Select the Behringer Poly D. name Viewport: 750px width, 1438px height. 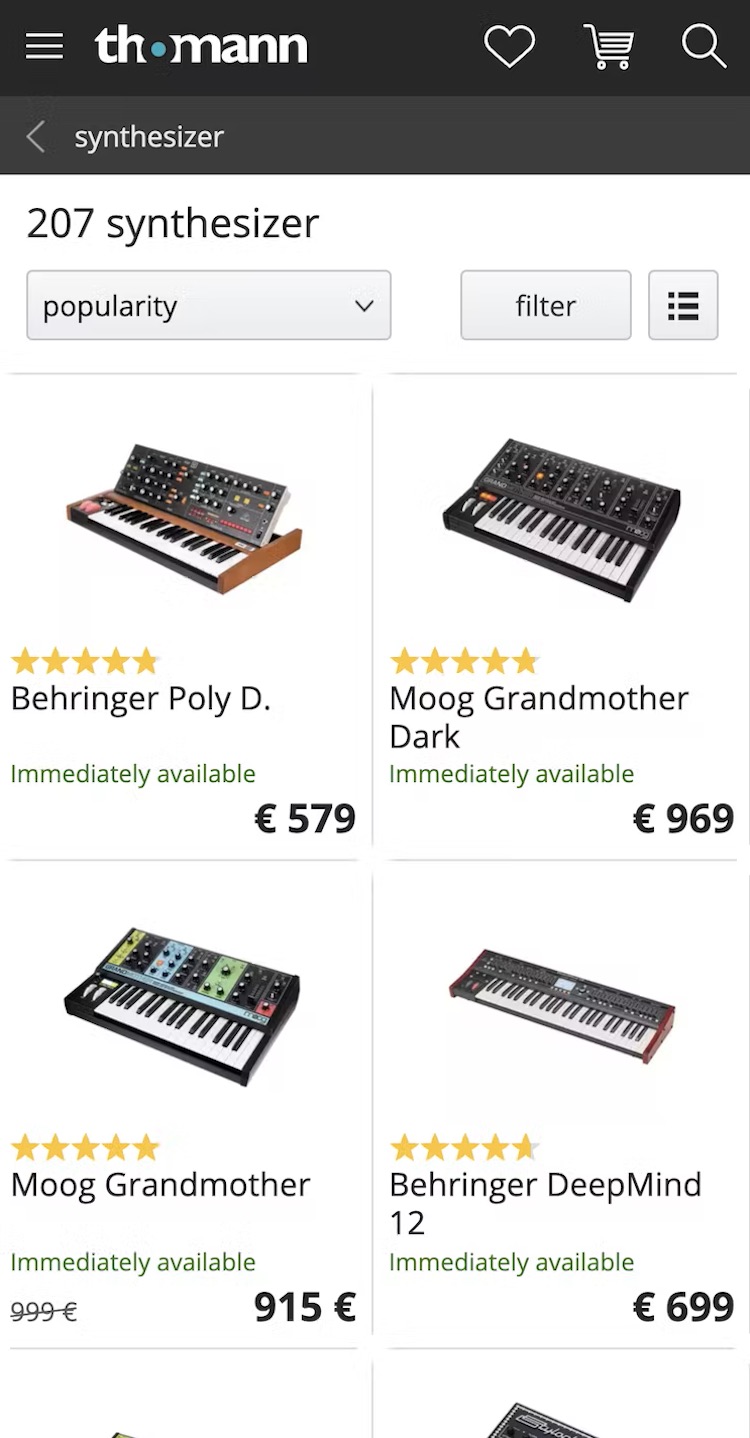tap(140, 699)
